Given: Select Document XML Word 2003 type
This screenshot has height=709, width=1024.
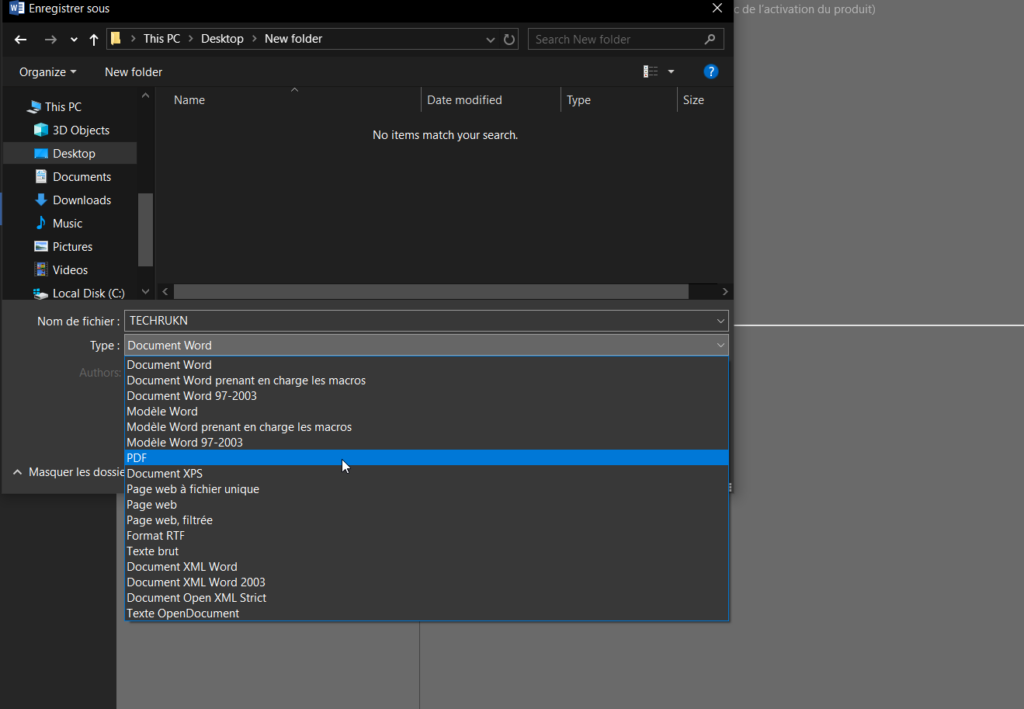Looking at the screenshot, I should [426, 582].
